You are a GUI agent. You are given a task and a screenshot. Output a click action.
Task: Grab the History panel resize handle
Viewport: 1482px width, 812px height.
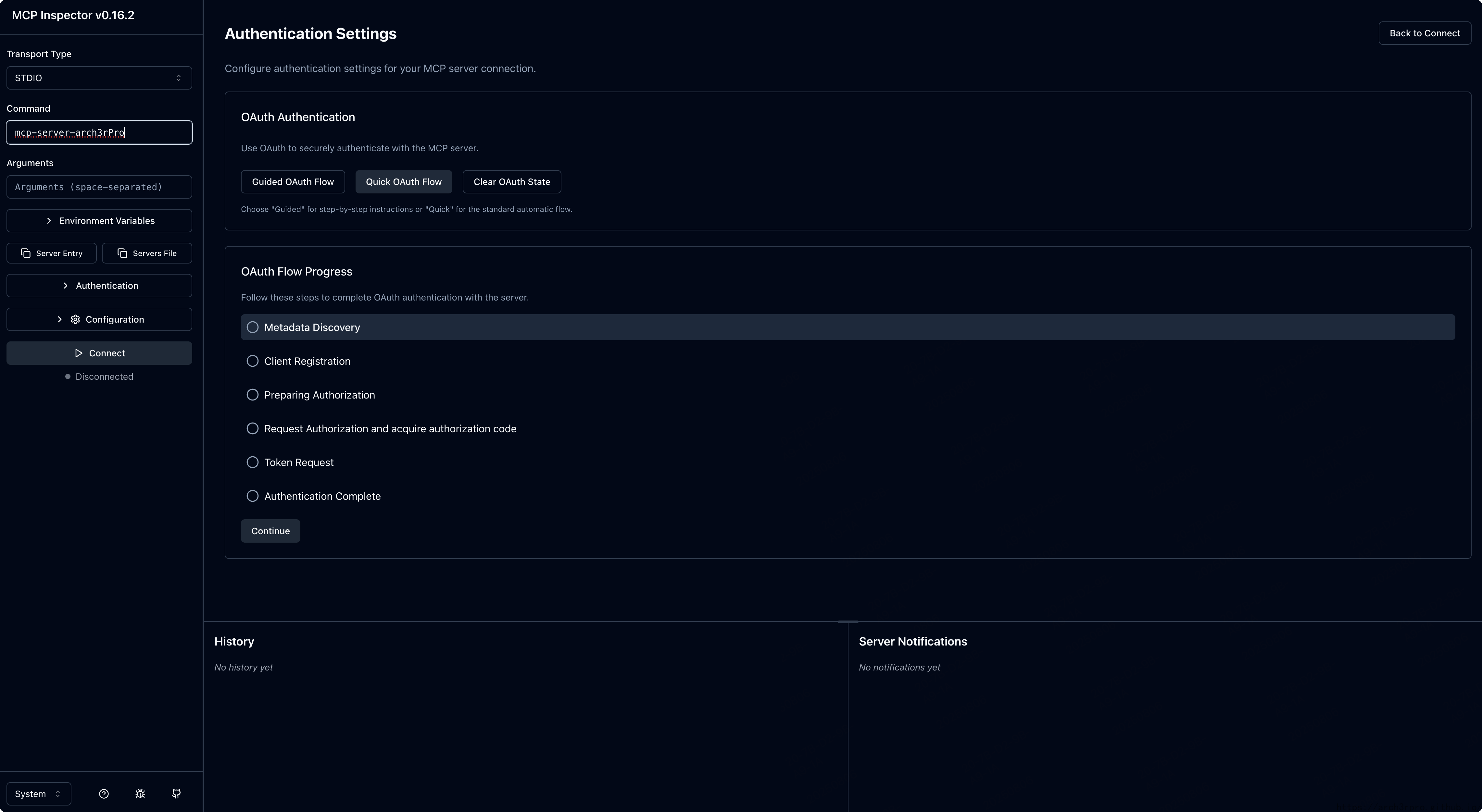tap(848, 621)
